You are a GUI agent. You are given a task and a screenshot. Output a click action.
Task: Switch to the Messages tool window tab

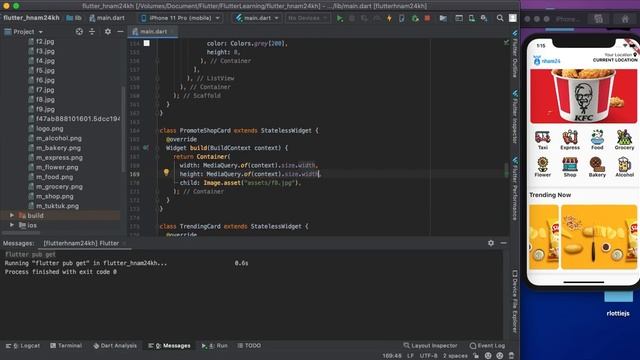[169, 346]
